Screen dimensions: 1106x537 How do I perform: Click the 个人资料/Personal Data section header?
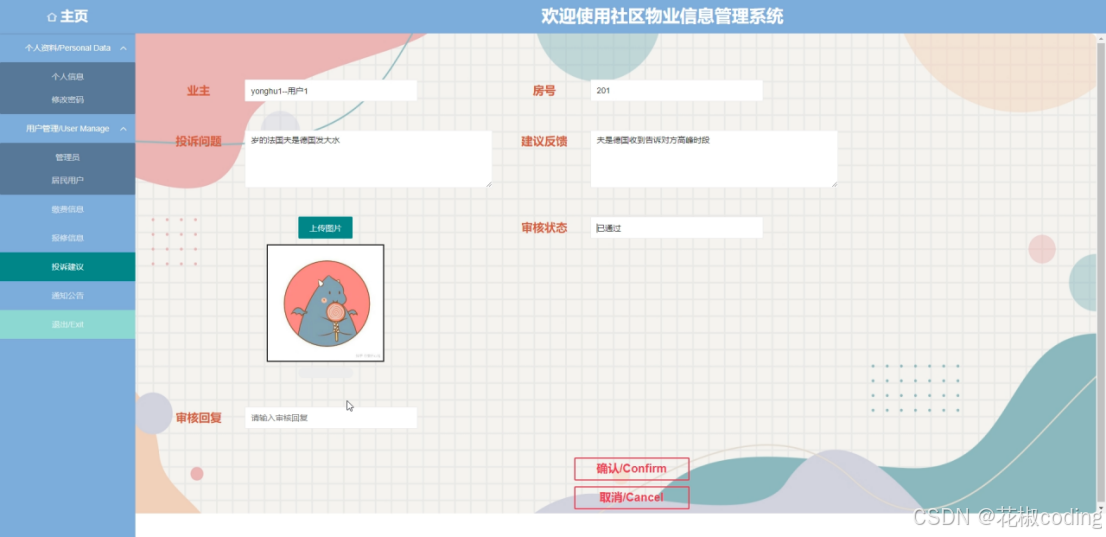68,48
